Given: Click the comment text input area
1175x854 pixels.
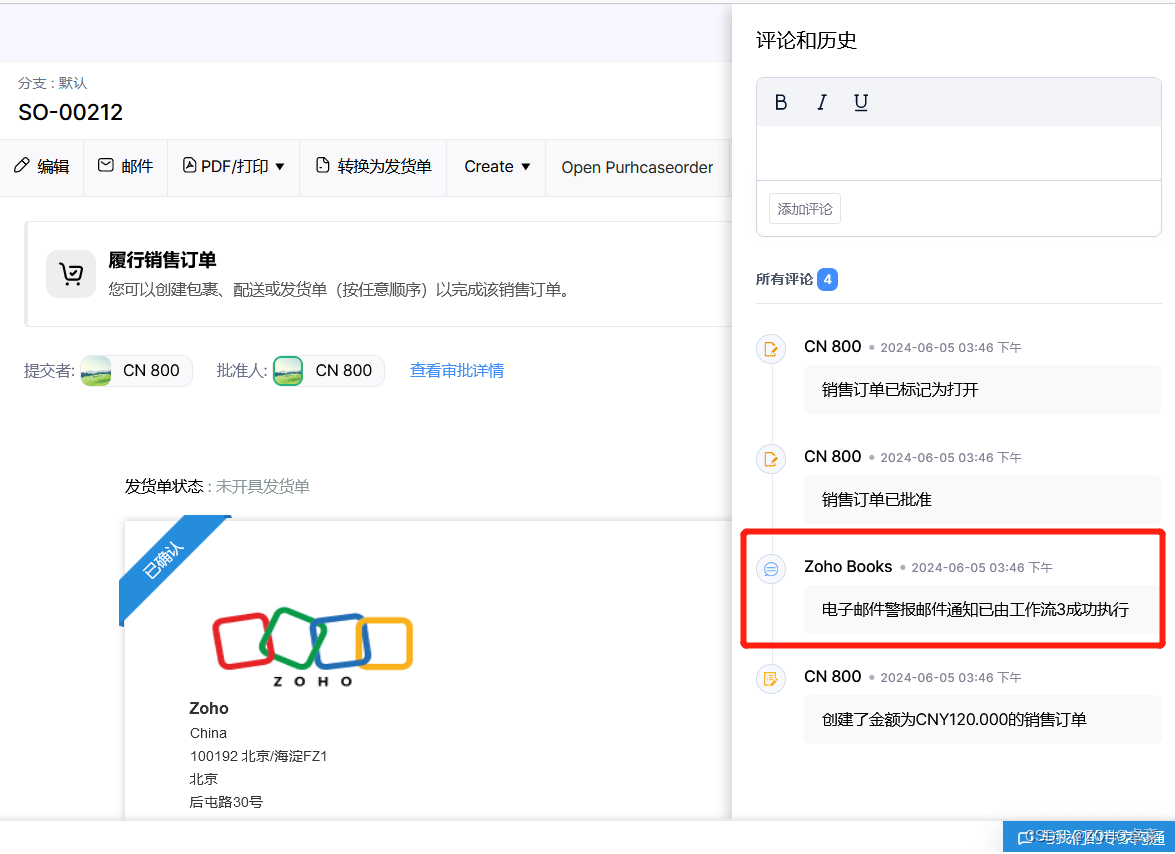Looking at the screenshot, I should (x=958, y=153).
